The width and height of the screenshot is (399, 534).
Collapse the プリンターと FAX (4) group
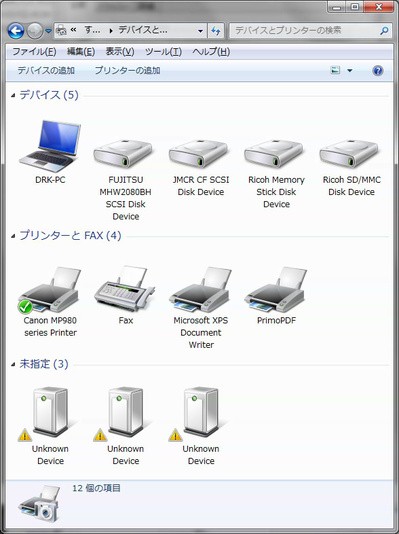[x=13, y=236]
